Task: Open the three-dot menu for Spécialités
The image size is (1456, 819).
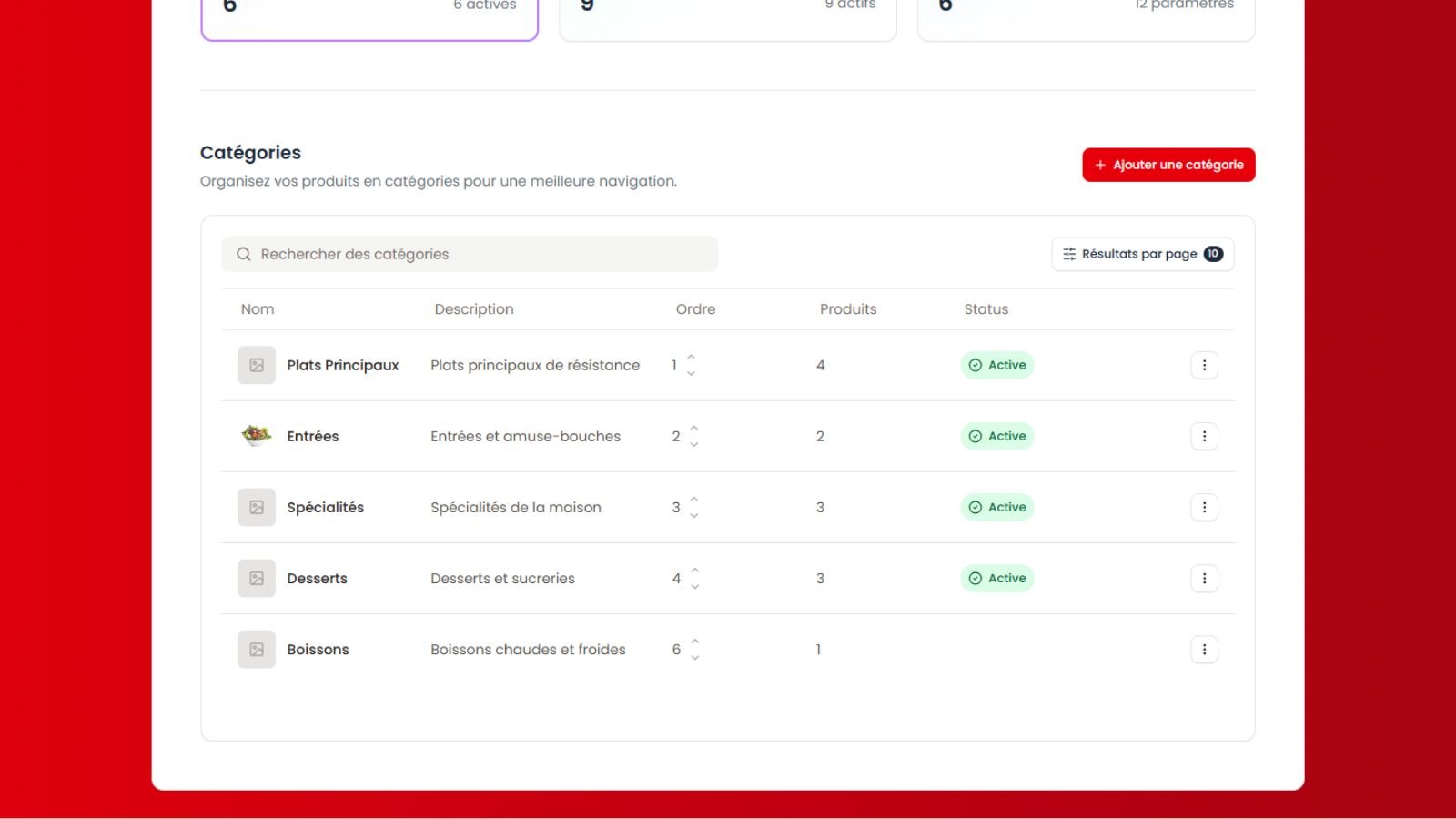Action: [x=1204, y=507]
